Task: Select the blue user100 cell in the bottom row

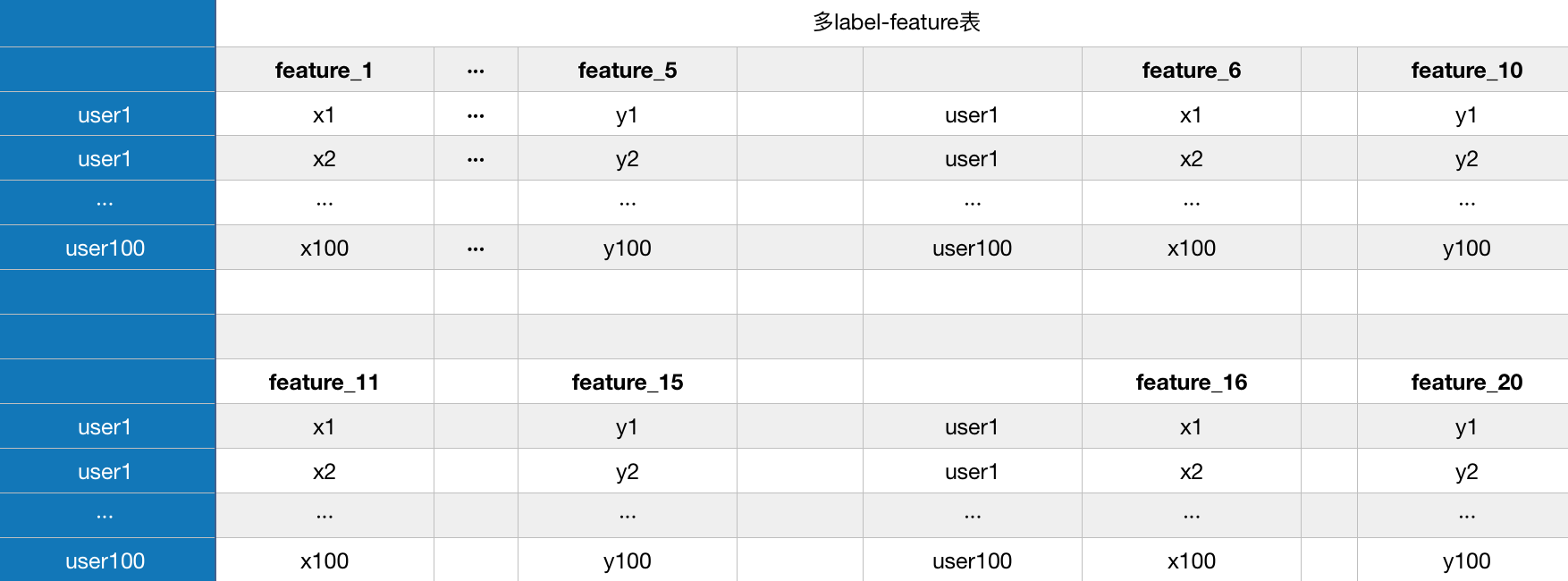Action: click(x=105, y=560)
